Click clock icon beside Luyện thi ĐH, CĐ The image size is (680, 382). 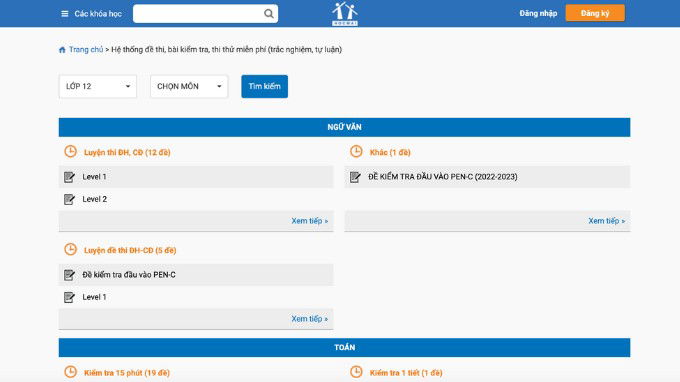[70, 151]
